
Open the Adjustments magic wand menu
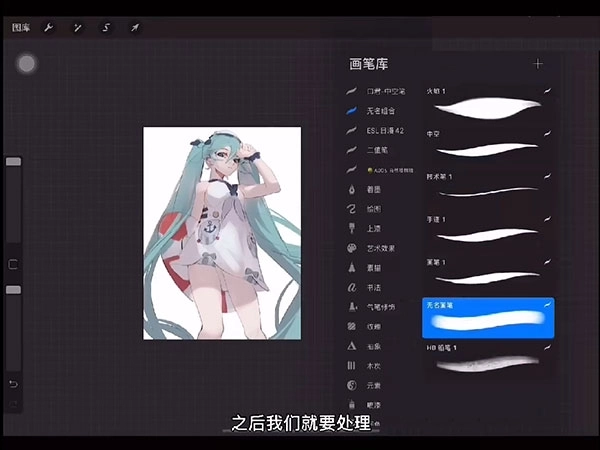pyautogui.click(x=77, y=28)
